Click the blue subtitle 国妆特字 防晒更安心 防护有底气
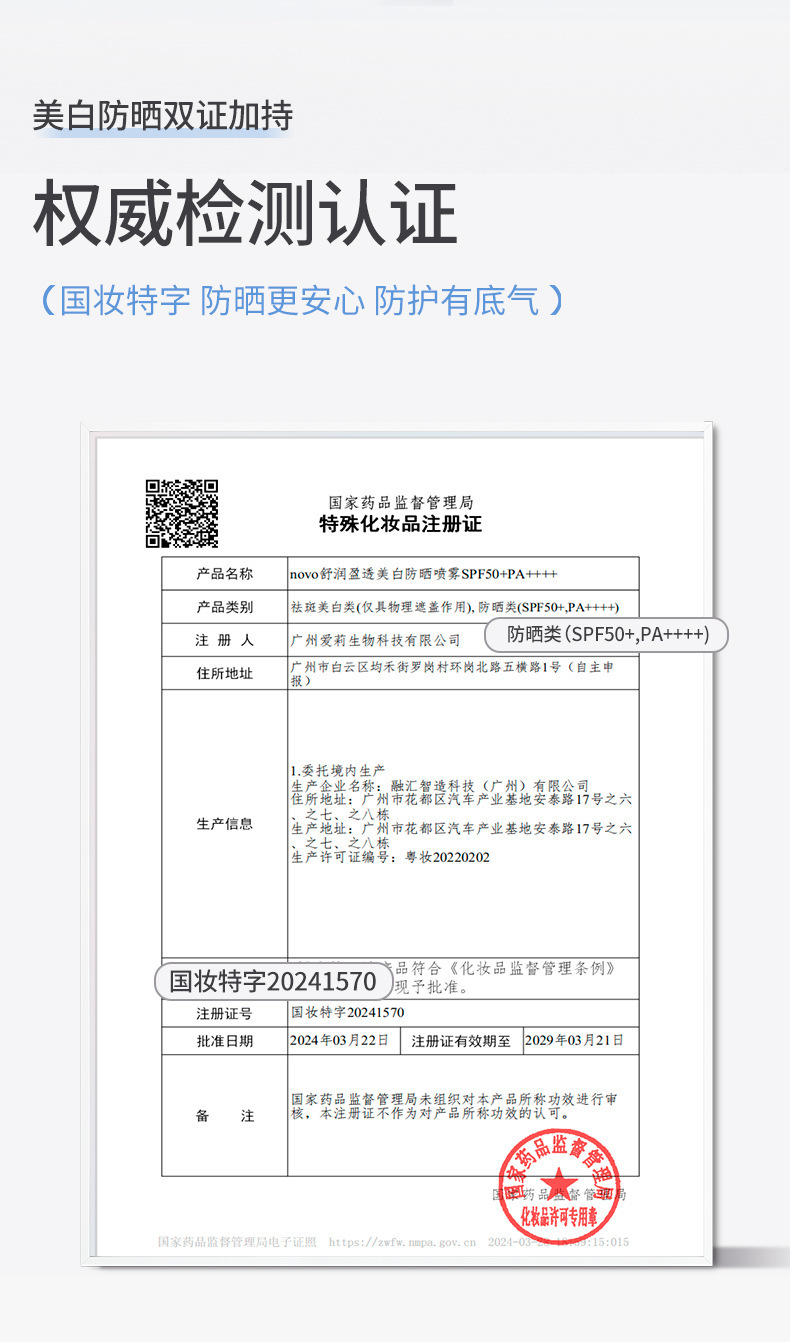790x1342 pixels. click(x=301, y=300)
